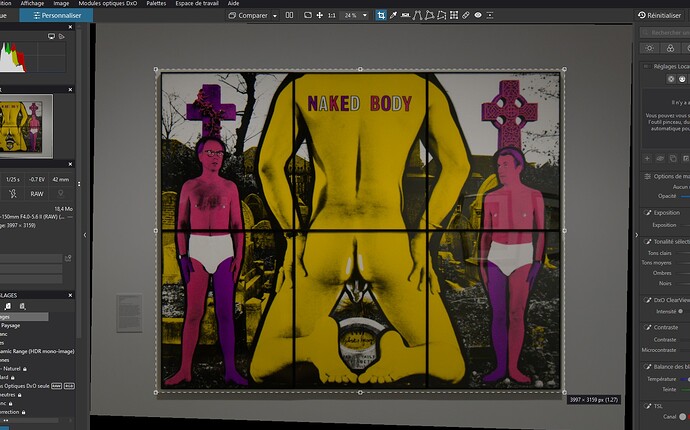The width and height of the screenshot is (690, 430).
Task: Collapse the right panel with arrow
Action: pos(636,235)
